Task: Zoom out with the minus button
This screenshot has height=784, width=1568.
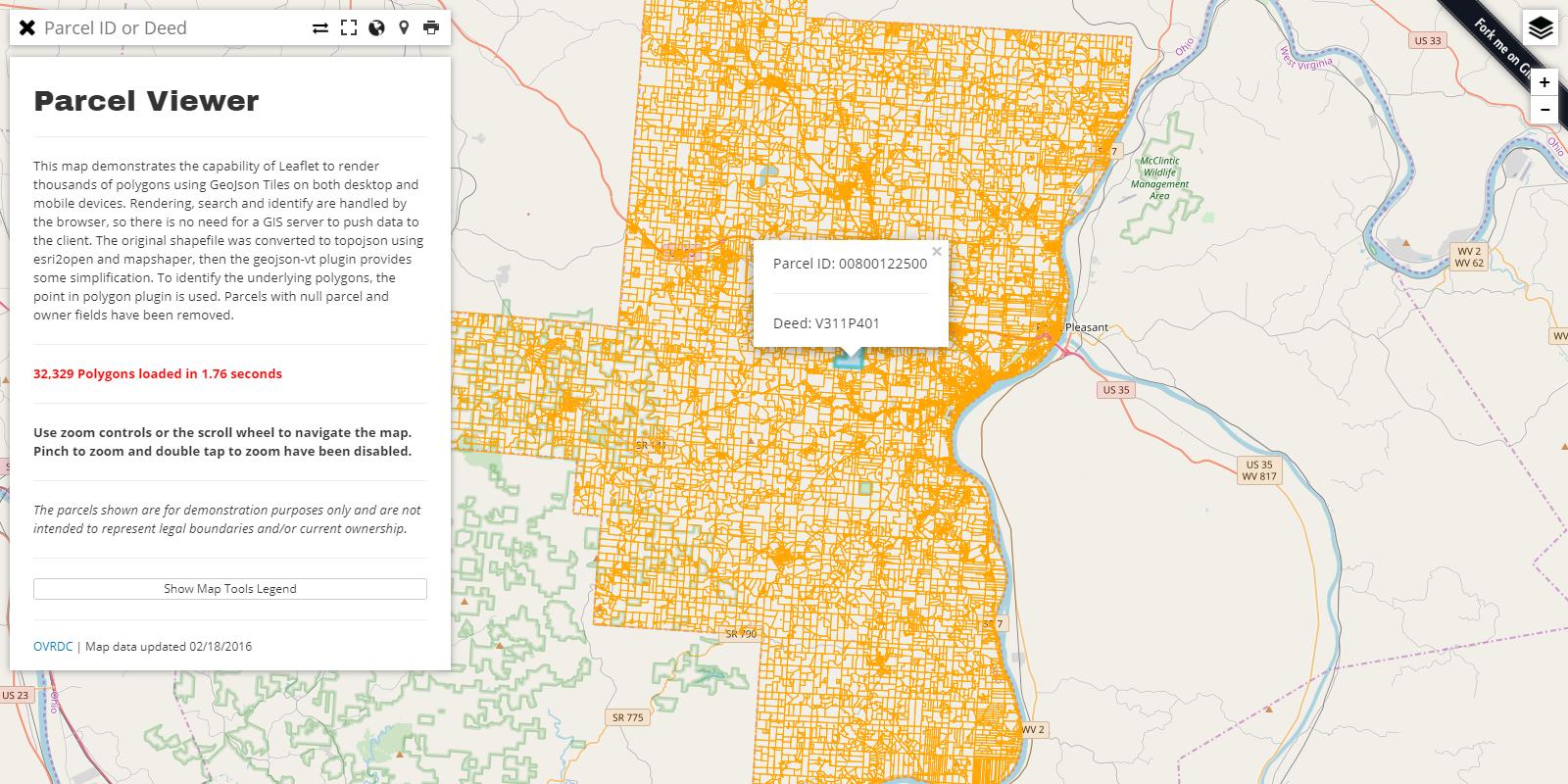Action: [1544, 109]
